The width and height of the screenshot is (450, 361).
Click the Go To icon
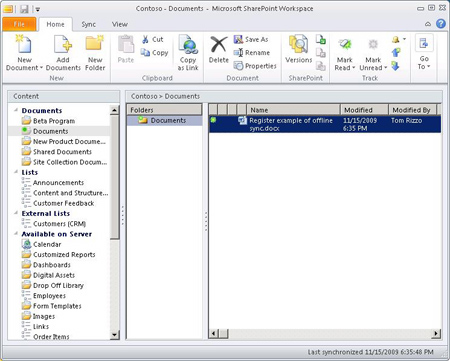(424, 43)
